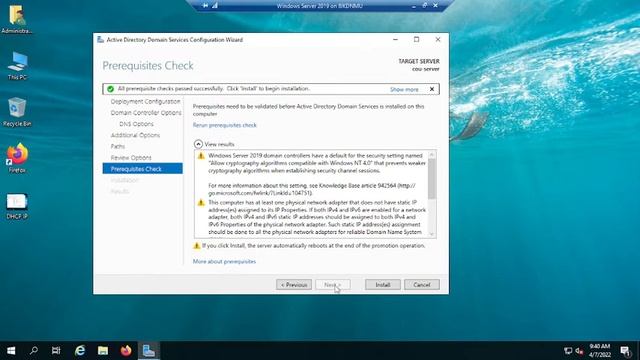This screenshot has height=360, width=640.
Task: Click Rerun prerequisites check link
Action: [x=224, y=125]
